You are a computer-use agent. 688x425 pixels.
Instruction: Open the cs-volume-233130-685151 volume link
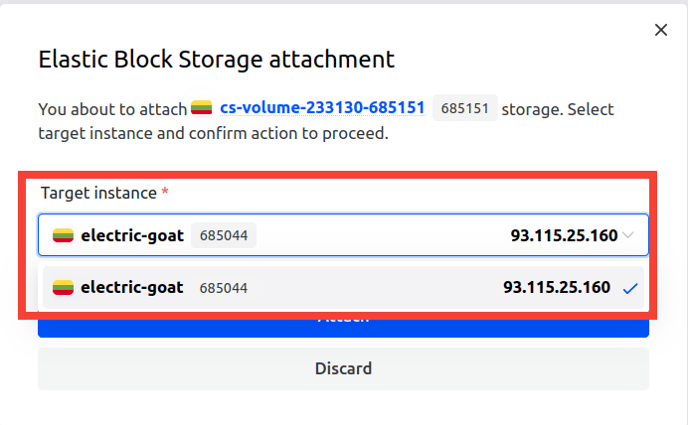coord(322,108)
